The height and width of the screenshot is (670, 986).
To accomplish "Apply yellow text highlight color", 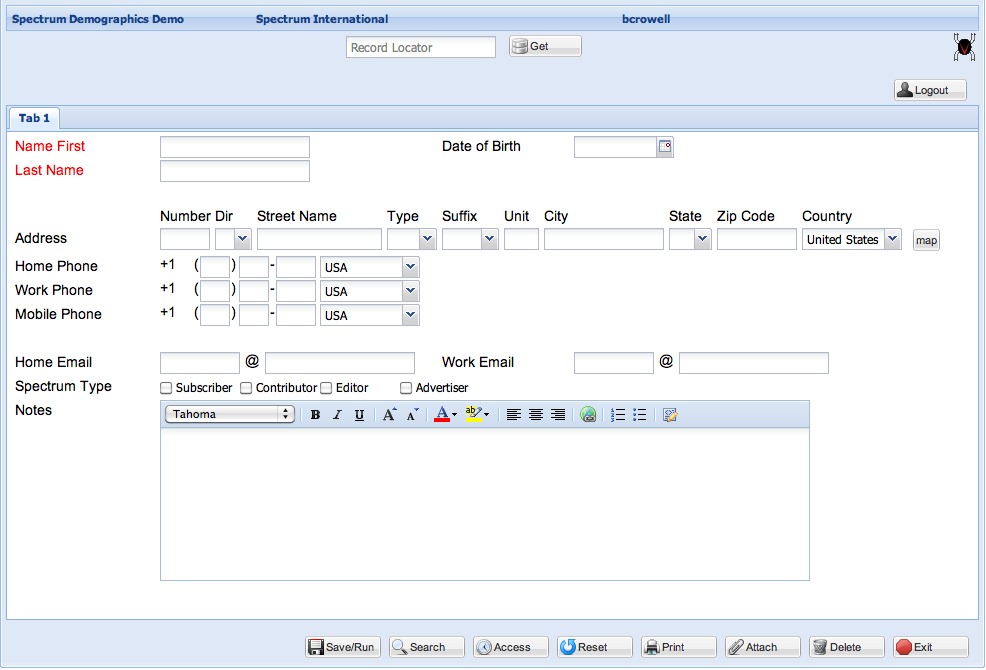I will click(x=474, y=415).
